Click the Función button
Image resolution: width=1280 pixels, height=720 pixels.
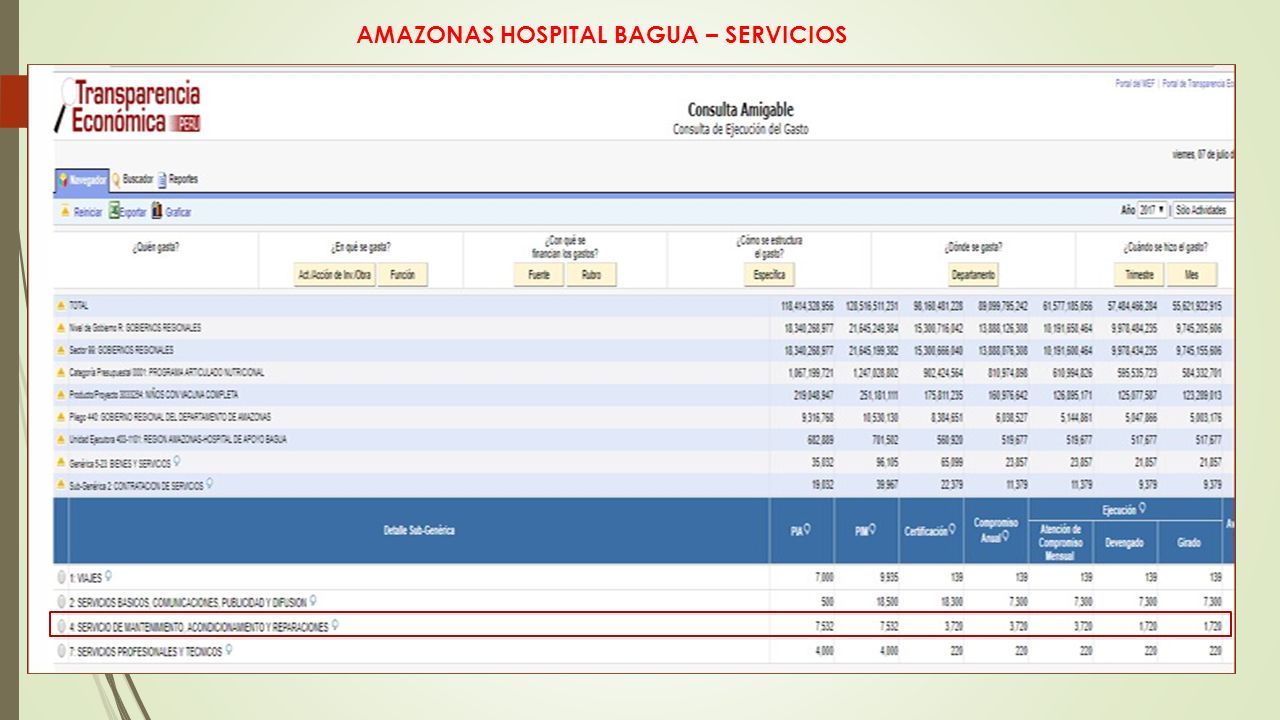point(403,275)
